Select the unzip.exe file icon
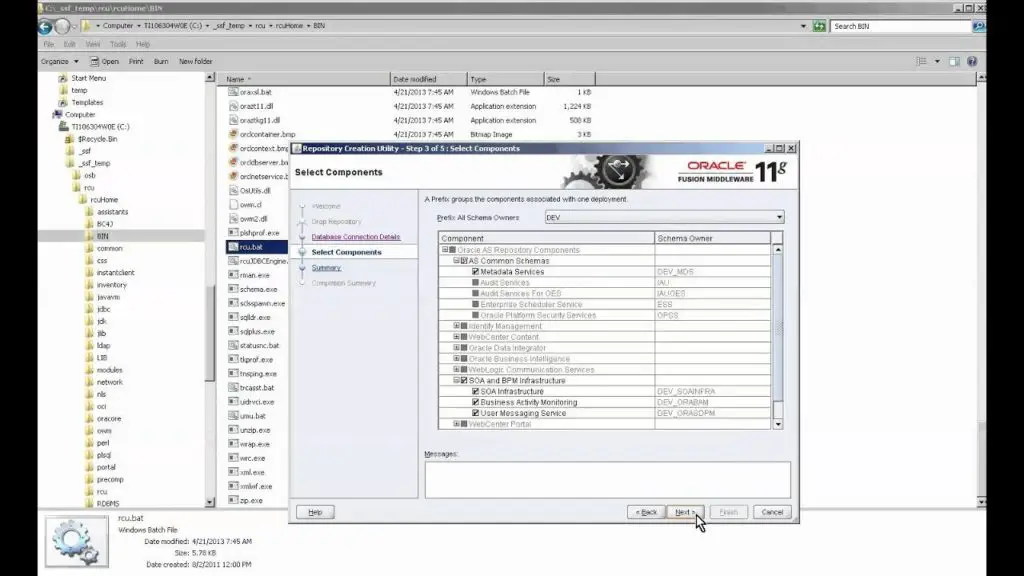This screenshot has width=1024, height=576. point(233,430)
